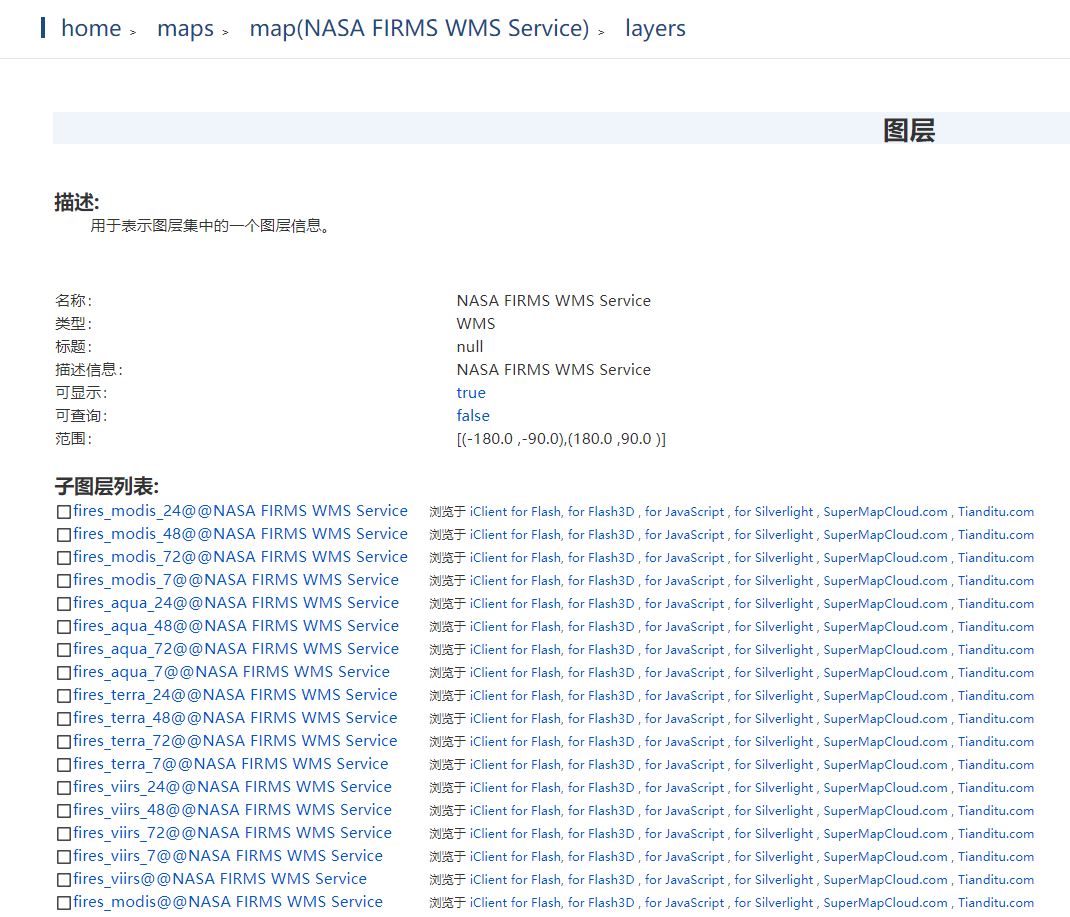
Task: Browse fires_viirs_7 on SuperMapCloud.com
Action: pyautogui.click(x=886, y=857)
